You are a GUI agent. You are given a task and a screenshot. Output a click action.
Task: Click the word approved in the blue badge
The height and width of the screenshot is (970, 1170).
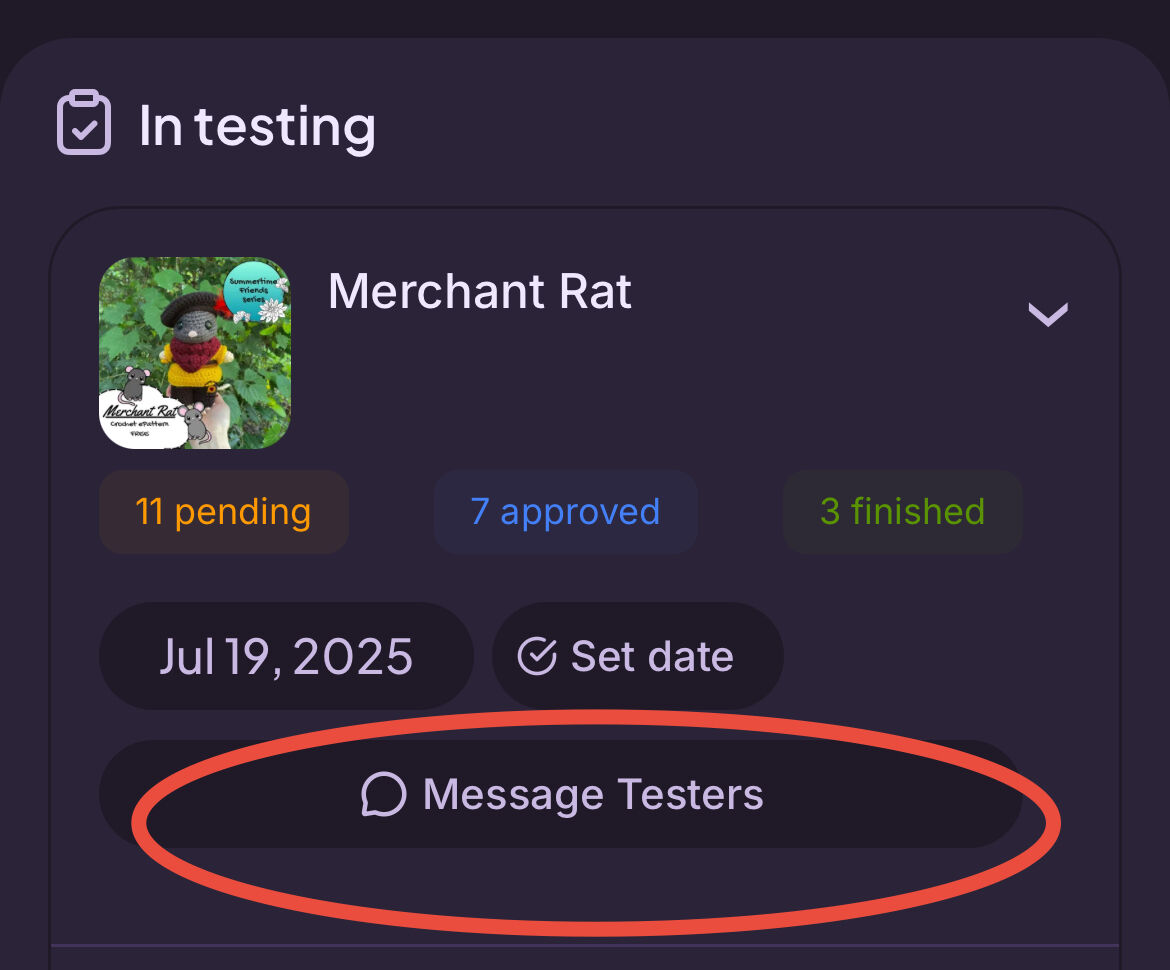click(x=580, y=513)
